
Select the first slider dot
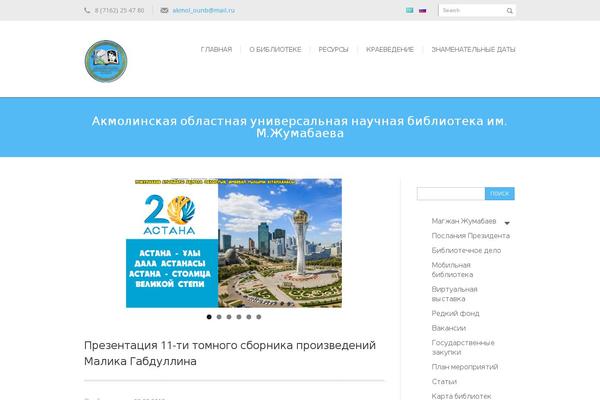(209, 317)
